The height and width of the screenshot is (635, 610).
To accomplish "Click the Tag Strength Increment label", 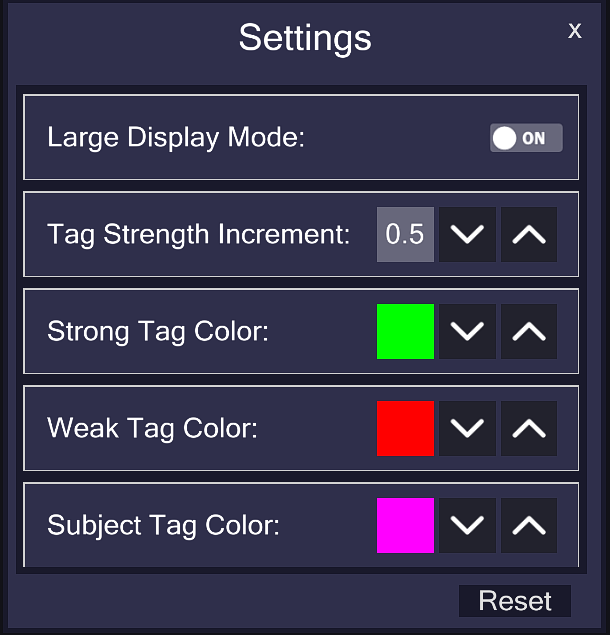I will tap(199, 235).
